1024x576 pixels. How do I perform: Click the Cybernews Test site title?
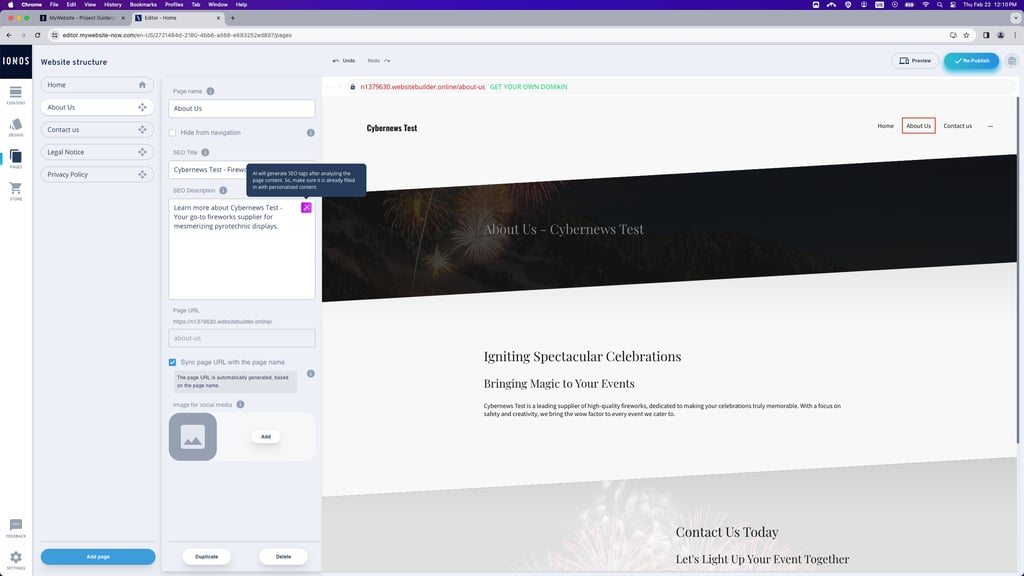click(x=392, y=128)
